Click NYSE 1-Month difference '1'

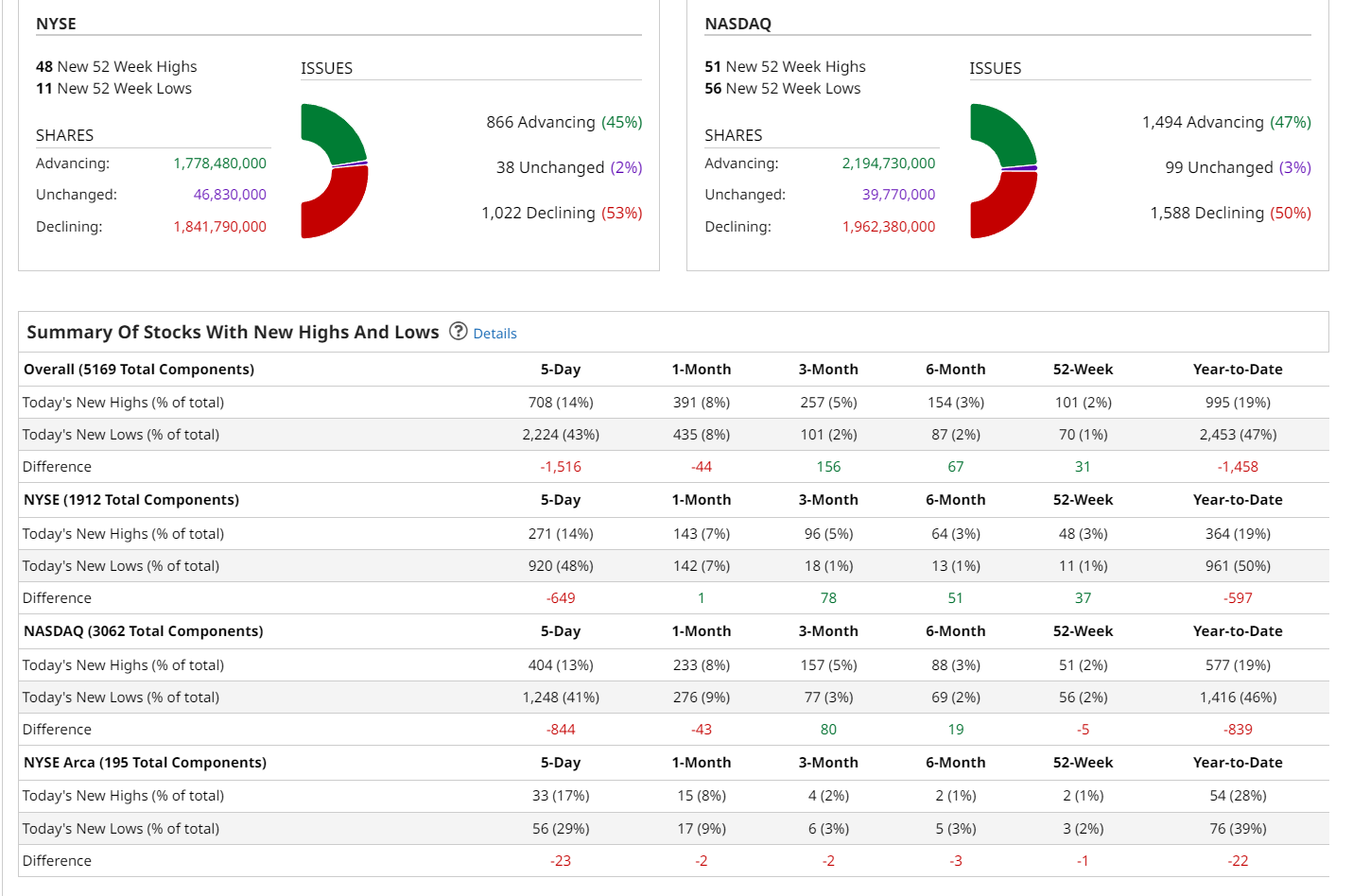pyautogui.click(x=702, y=598)
